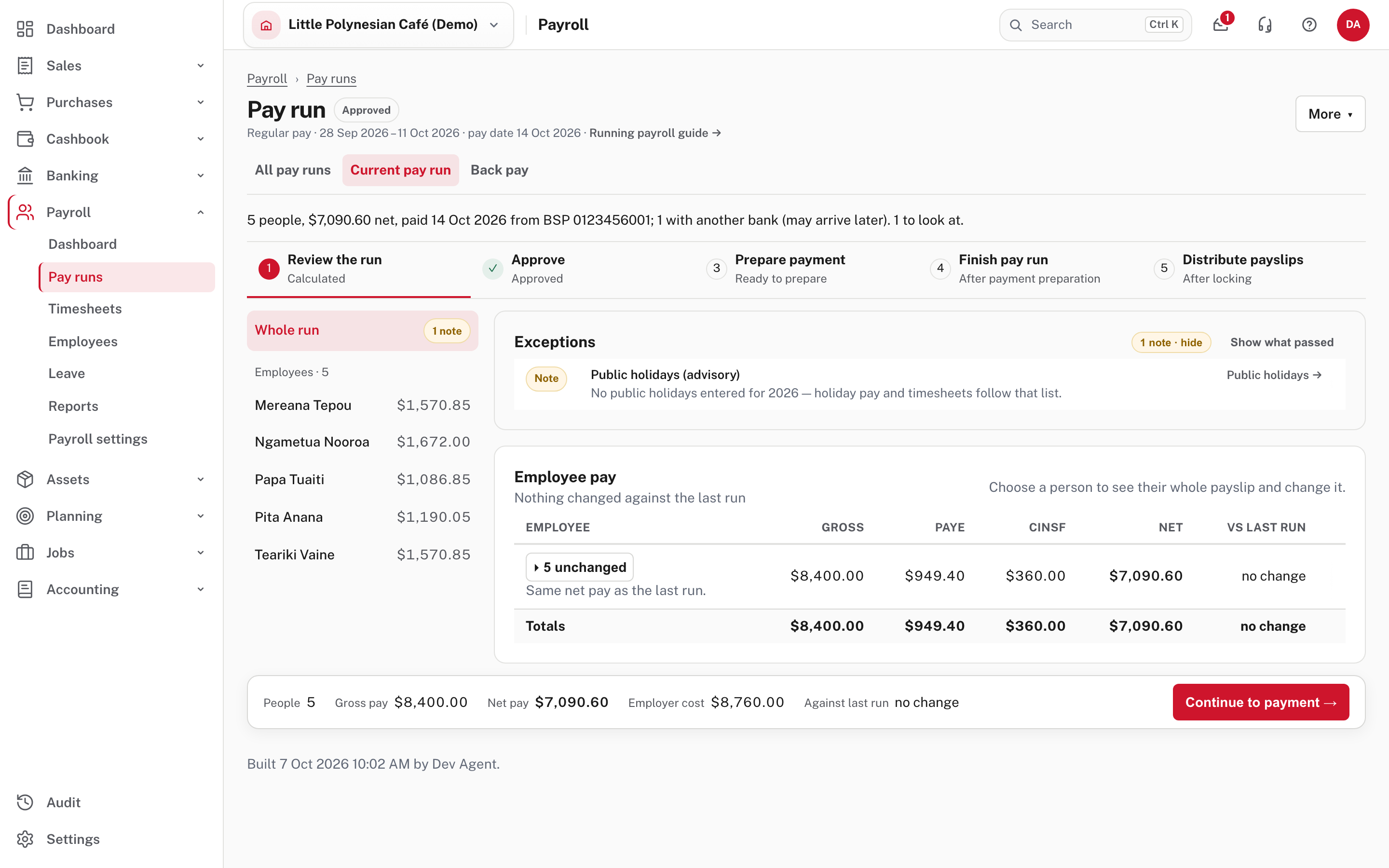This screenshot has height=868, width=1389.
Task: Expand the 5 unchanged employee group
Action: pyautogui.click(x=580, y=567)
